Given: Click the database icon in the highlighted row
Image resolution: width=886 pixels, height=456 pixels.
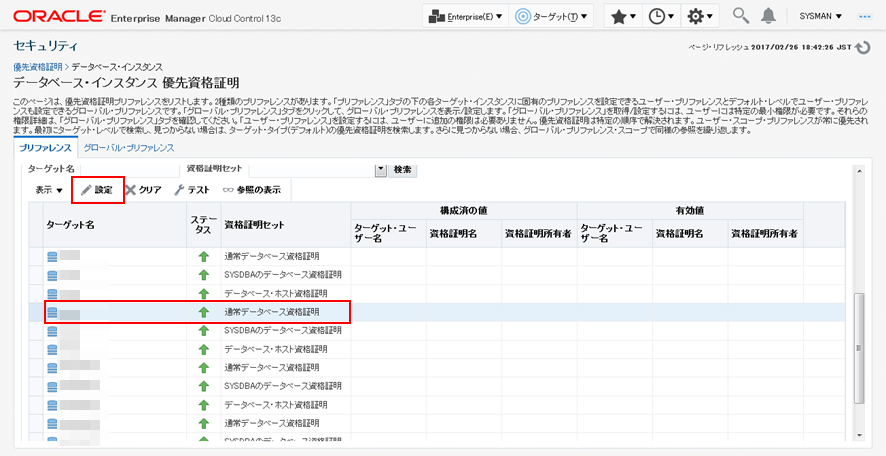Looking at the screenshot, I should [x=53, y=312].
